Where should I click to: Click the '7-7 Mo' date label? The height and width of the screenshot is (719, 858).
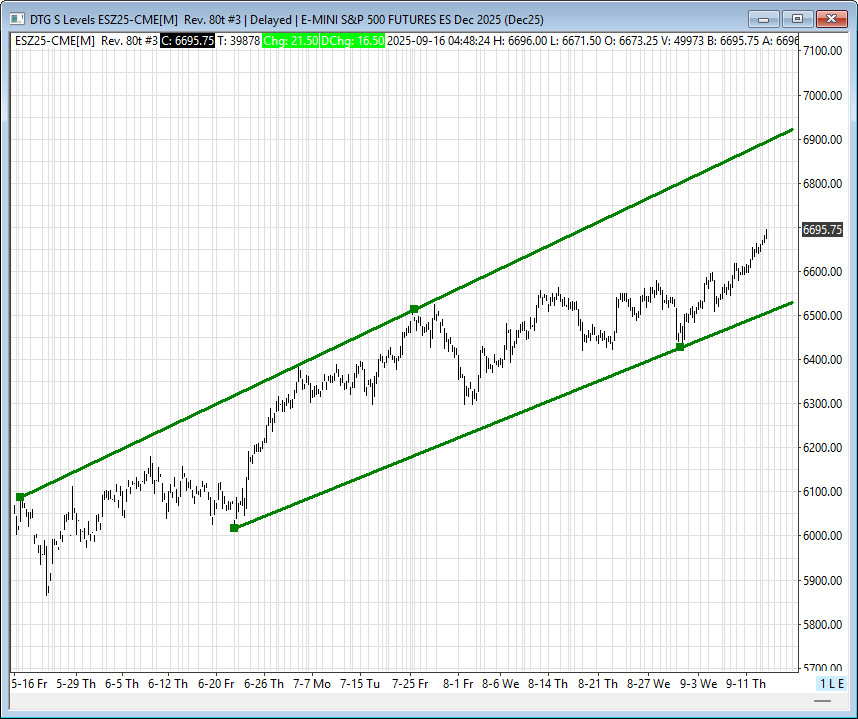tap(312, 683)
